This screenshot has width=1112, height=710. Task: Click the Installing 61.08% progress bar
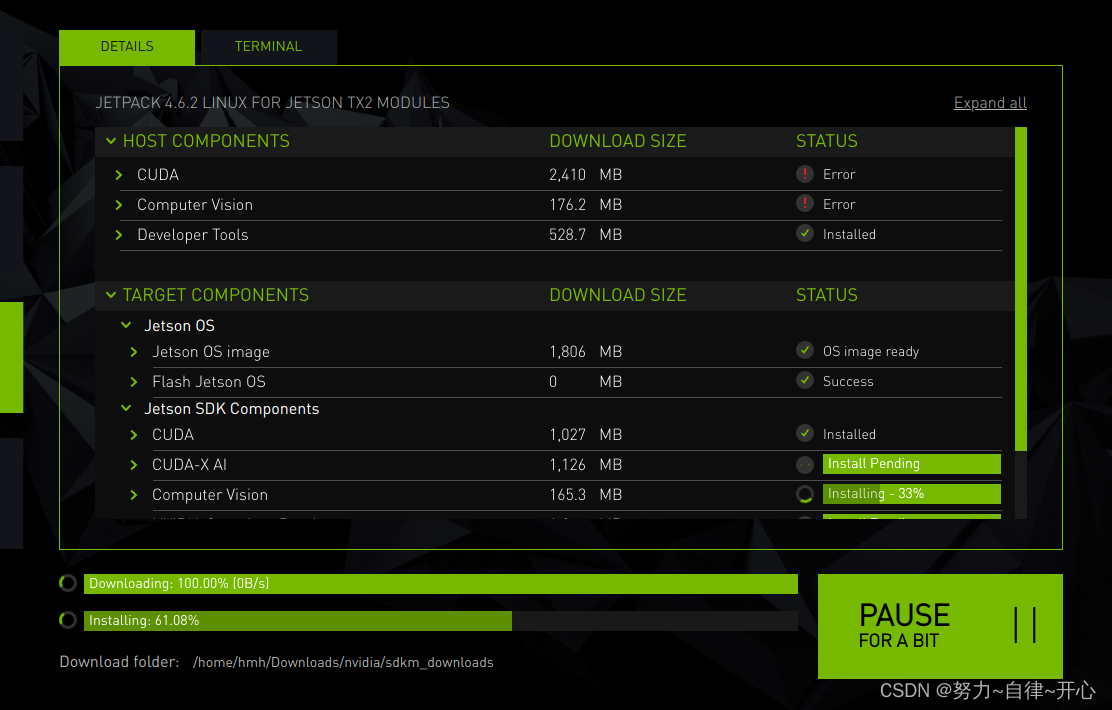point(440,621)
